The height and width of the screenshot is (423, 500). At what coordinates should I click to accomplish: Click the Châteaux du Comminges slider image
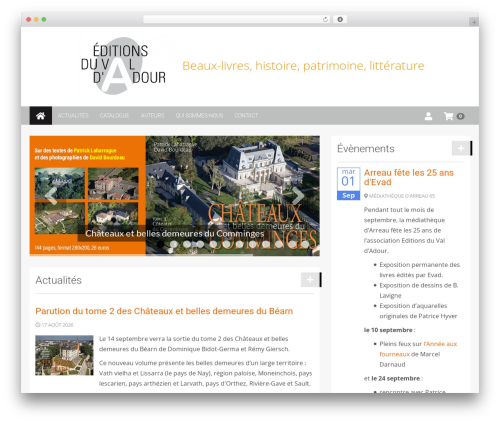coord(175,196)
